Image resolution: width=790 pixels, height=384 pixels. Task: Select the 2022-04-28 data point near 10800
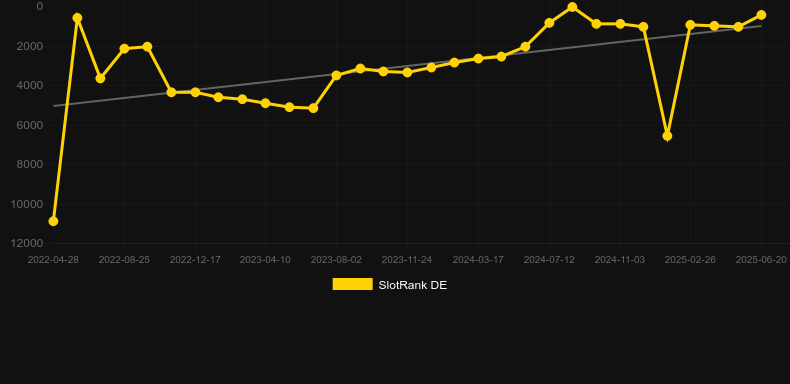point(53,221)
